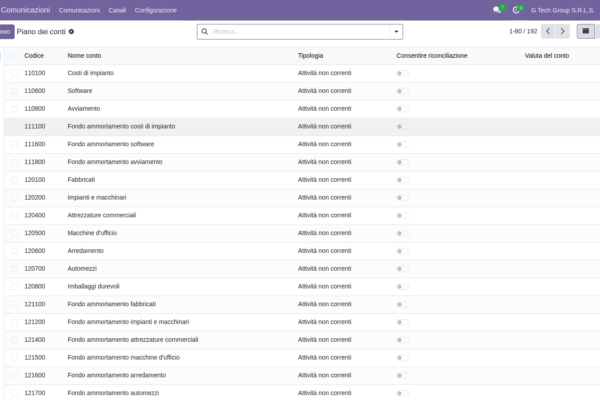Sort by the Nome conto column header
The width and height of the screenshot is (600, 400).
84,56
